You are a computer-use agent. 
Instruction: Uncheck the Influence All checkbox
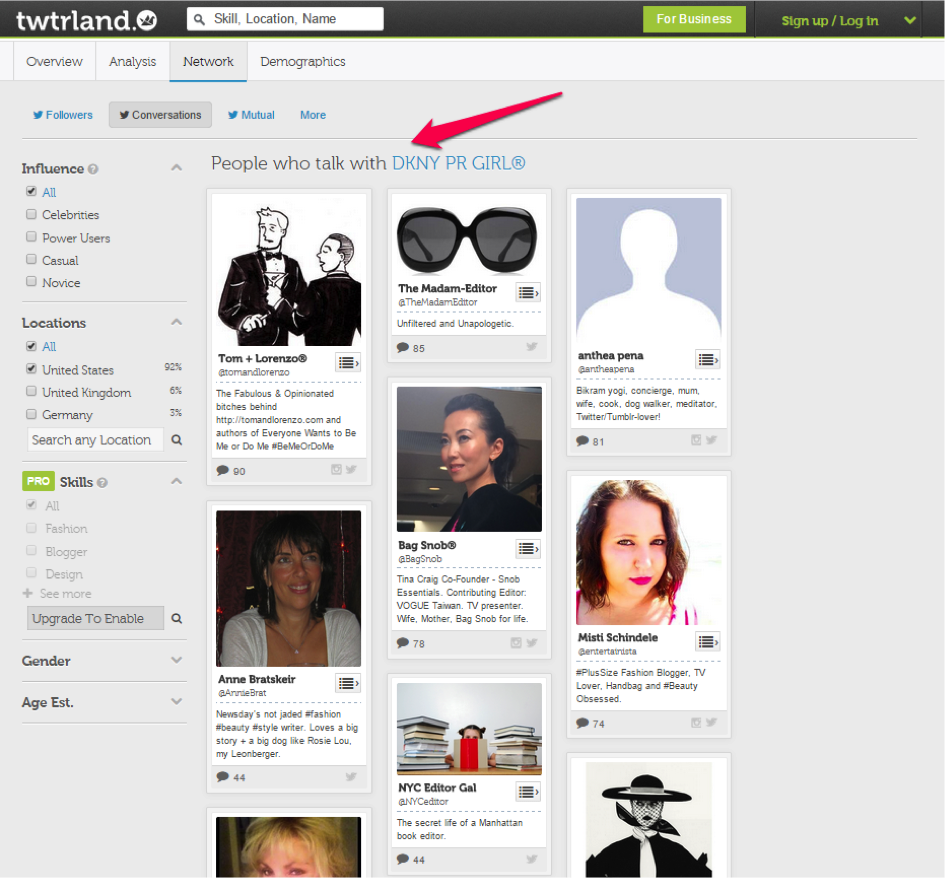31,192
